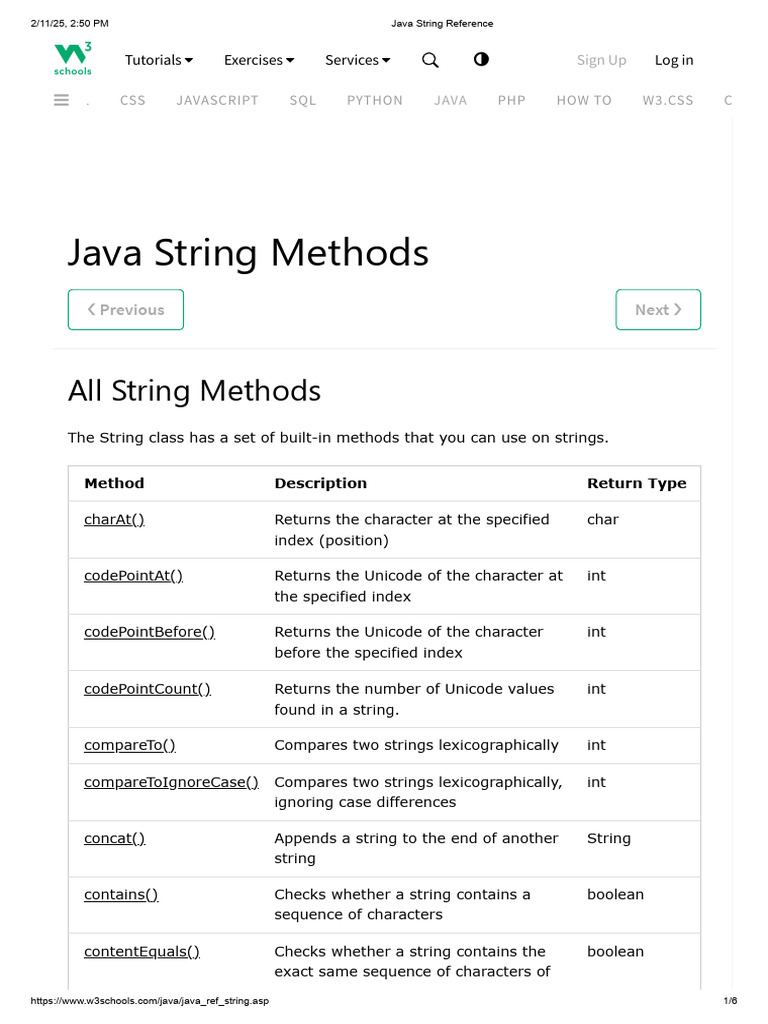Open the codePointBefore() method link

[x=149, y=632]
